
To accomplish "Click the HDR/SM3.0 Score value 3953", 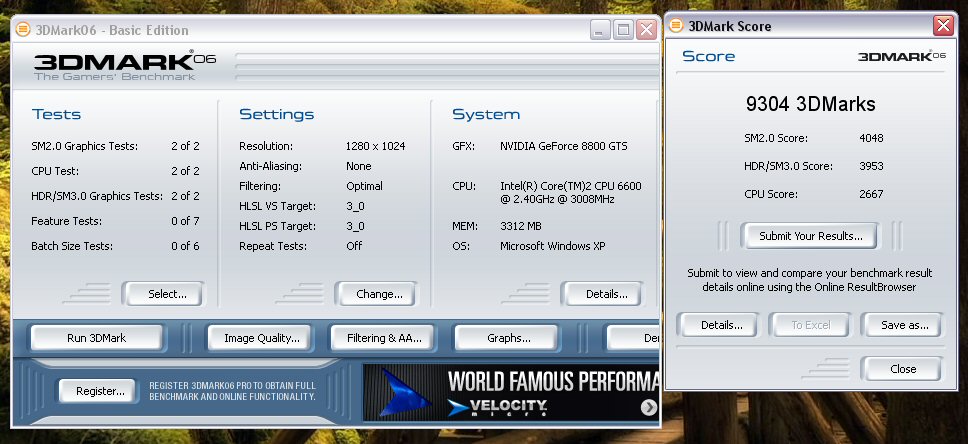I will pos(871,165).
